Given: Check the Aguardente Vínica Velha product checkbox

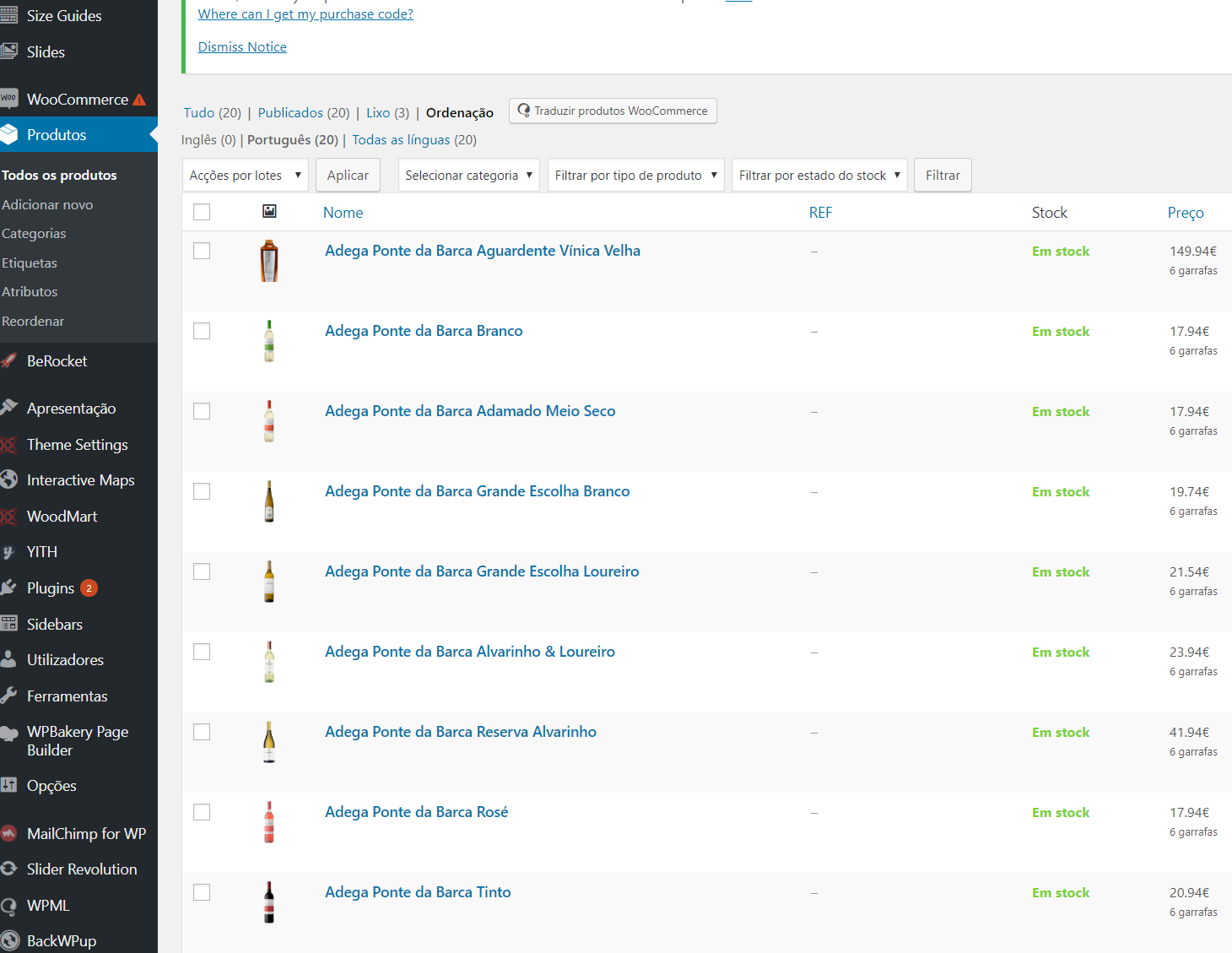Looking at the screenshot, I should (202, 251).
